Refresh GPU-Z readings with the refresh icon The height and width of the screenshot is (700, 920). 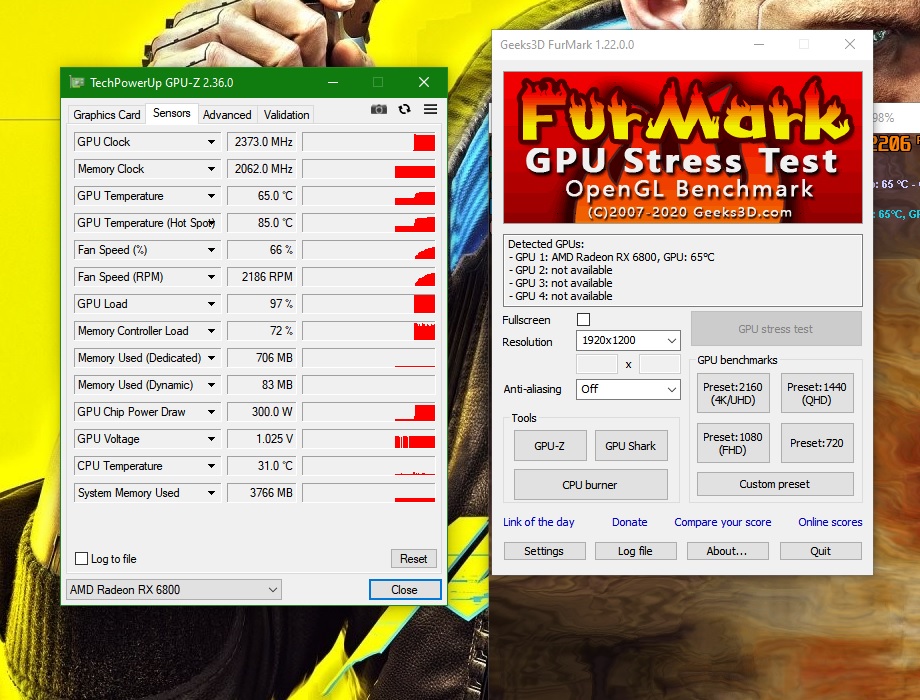(x=403, y=110)
